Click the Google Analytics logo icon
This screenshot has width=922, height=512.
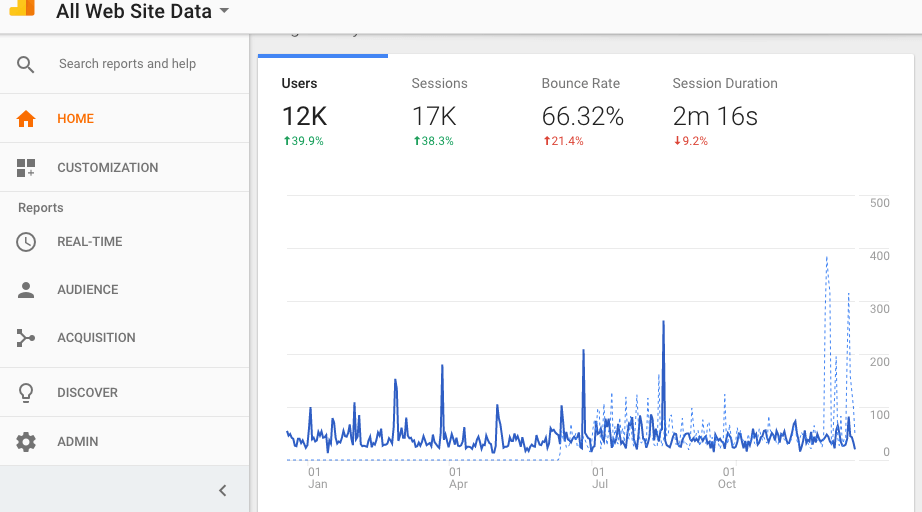click(x=22, y=8)
